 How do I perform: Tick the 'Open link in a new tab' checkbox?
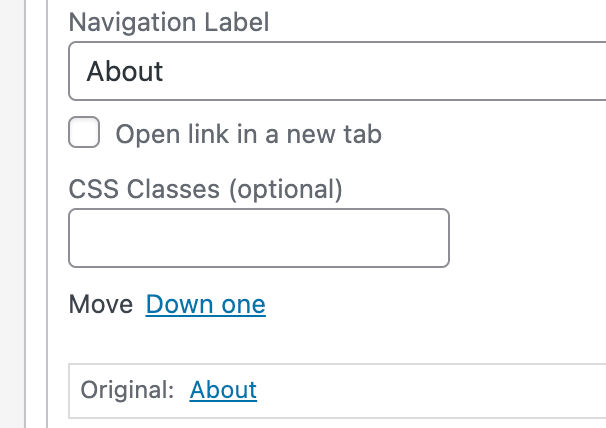[x=84, y=132]
